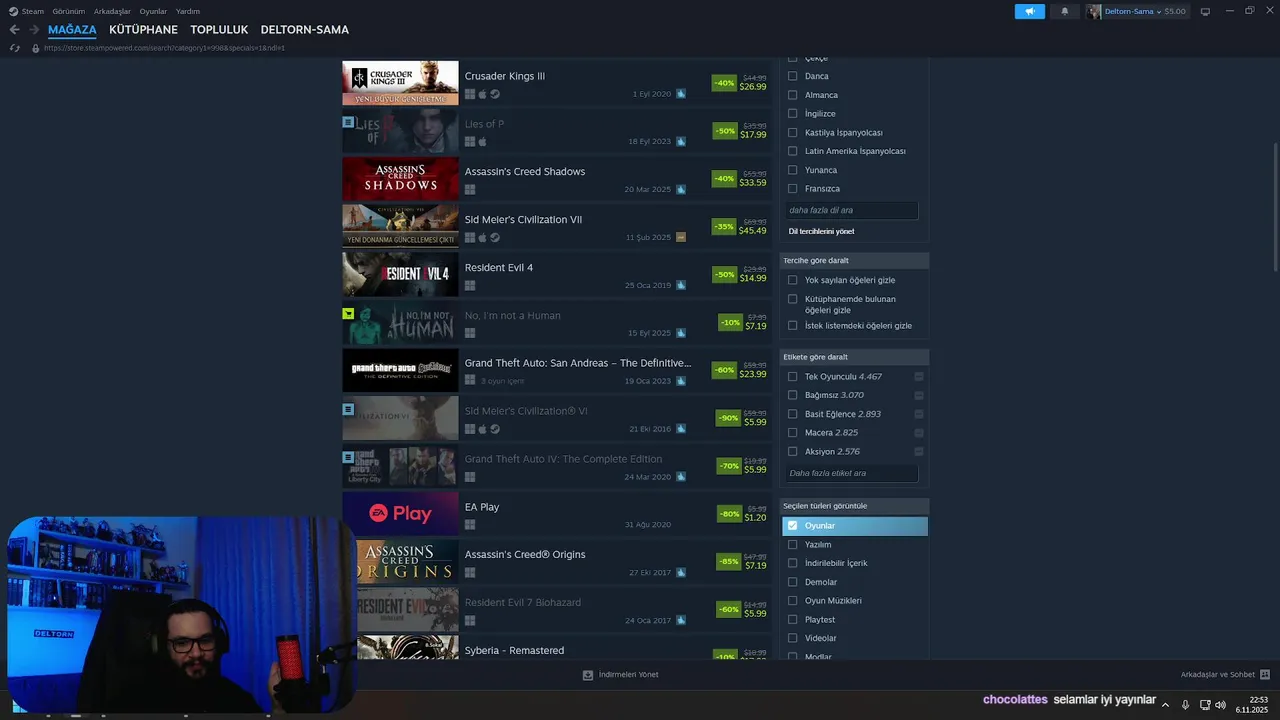Check the Danca language filter

pos(793,76)
